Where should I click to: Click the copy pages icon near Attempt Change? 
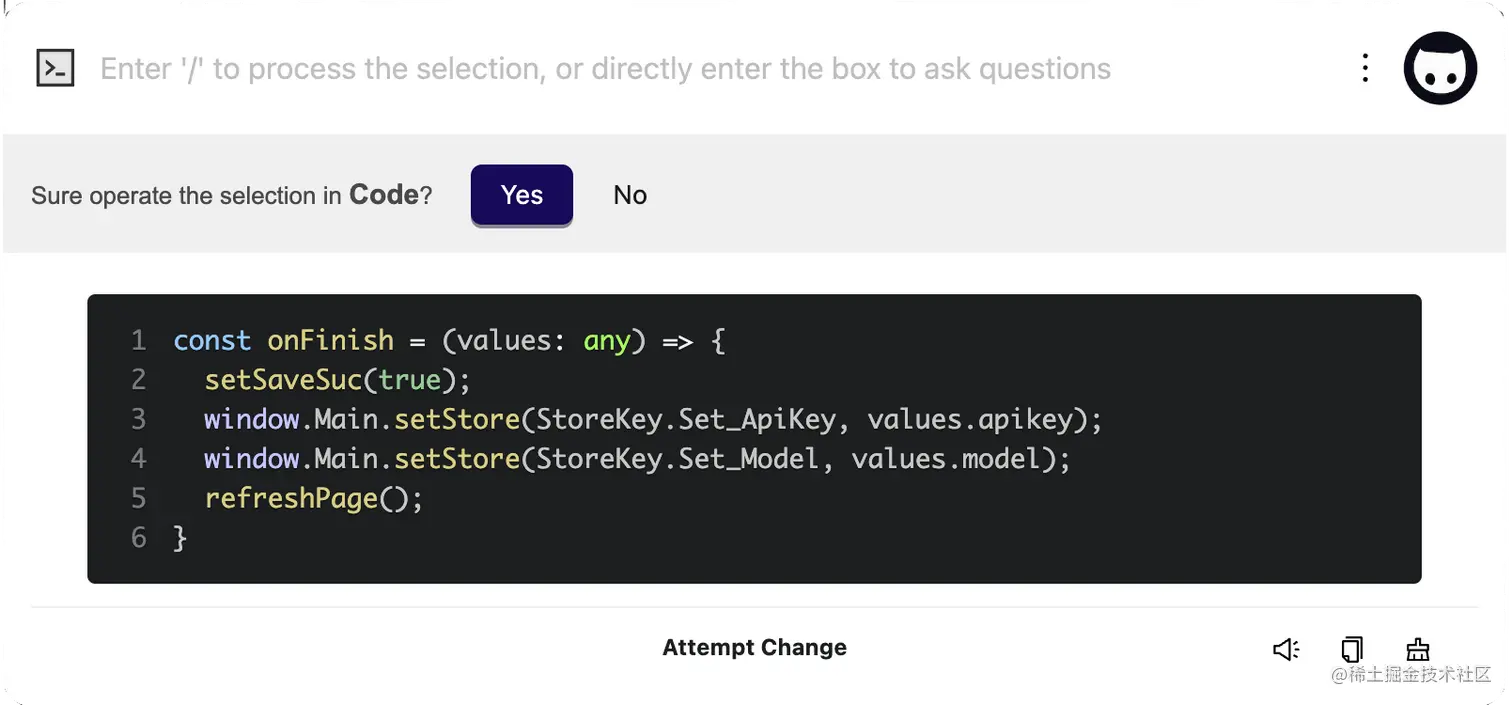1352,649
